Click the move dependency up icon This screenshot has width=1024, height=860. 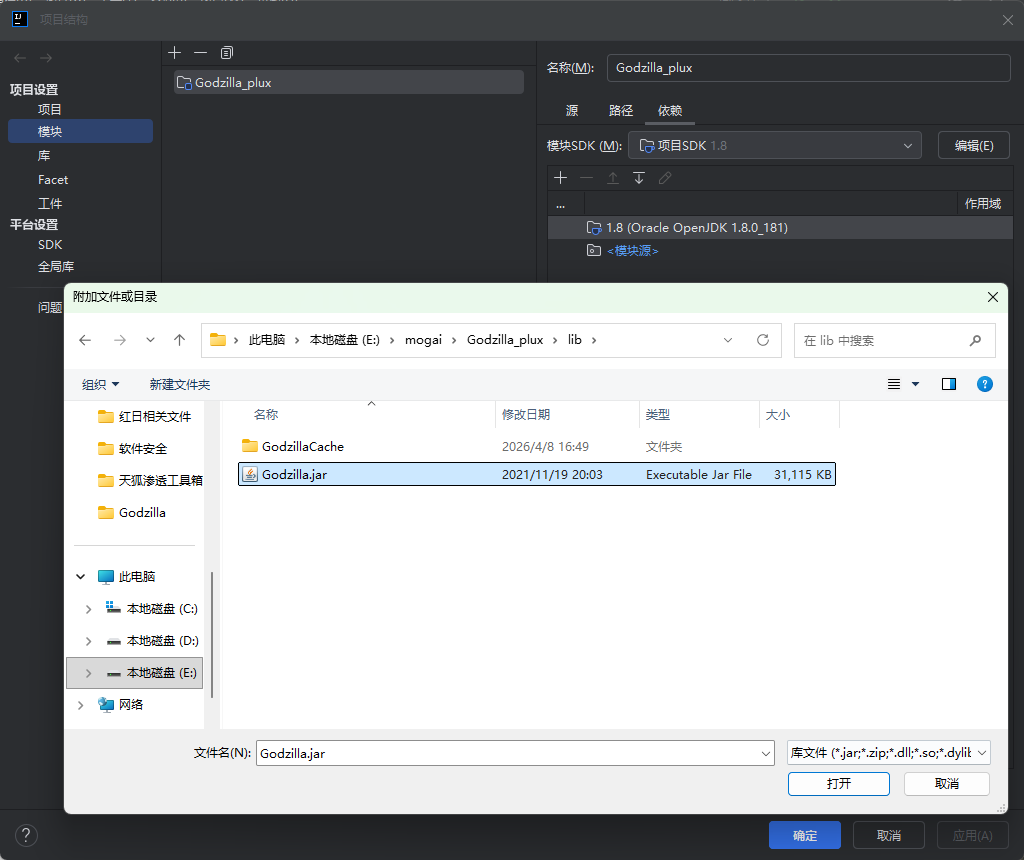(613, 178)
